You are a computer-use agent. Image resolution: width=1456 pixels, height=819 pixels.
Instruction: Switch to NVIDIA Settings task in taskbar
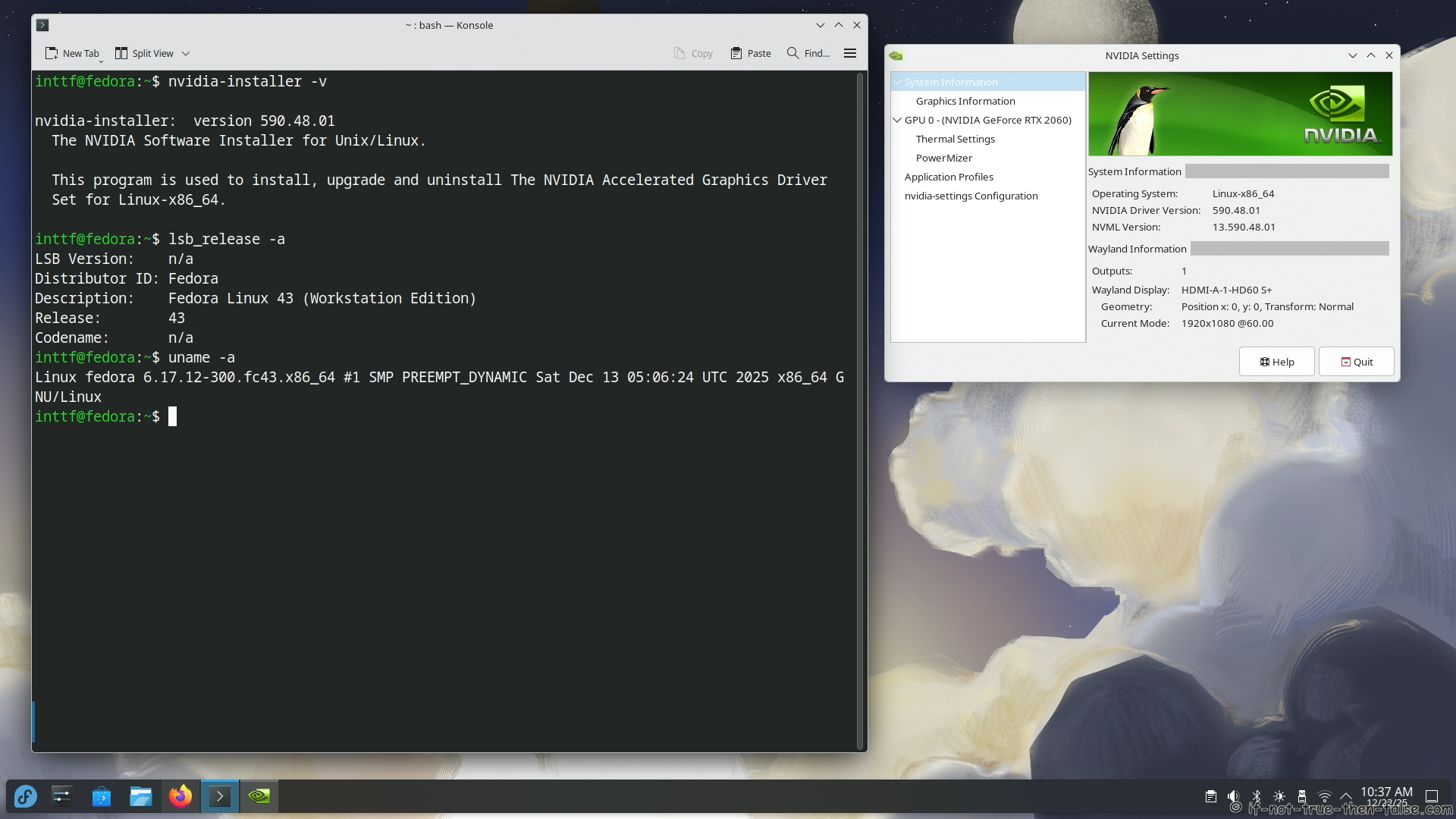259,796
